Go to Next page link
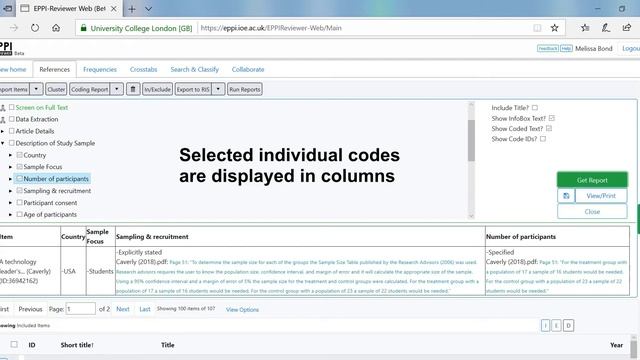Screen dimensions: 640x360 click(x=123, y=309)
